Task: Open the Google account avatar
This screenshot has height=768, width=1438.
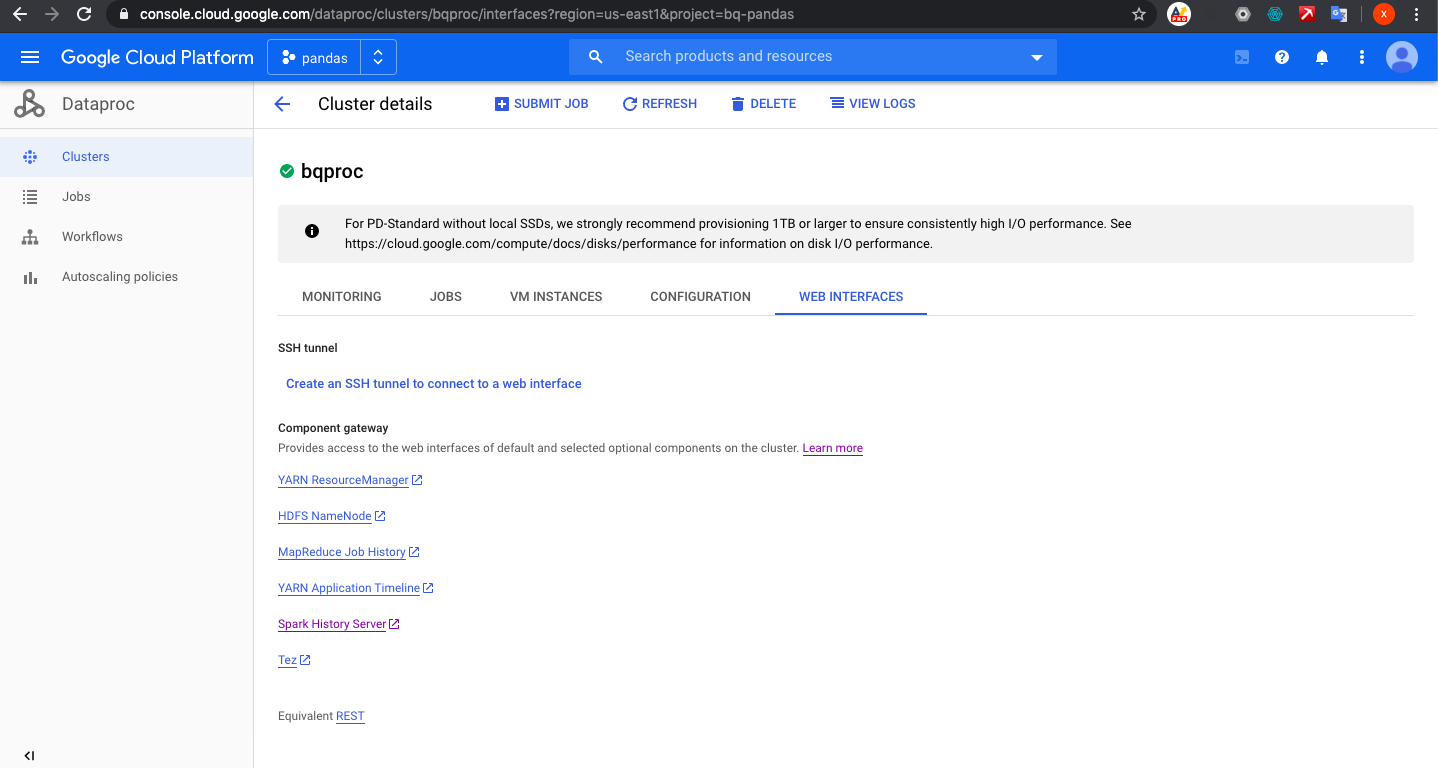Action: (x=1401, y=57)
